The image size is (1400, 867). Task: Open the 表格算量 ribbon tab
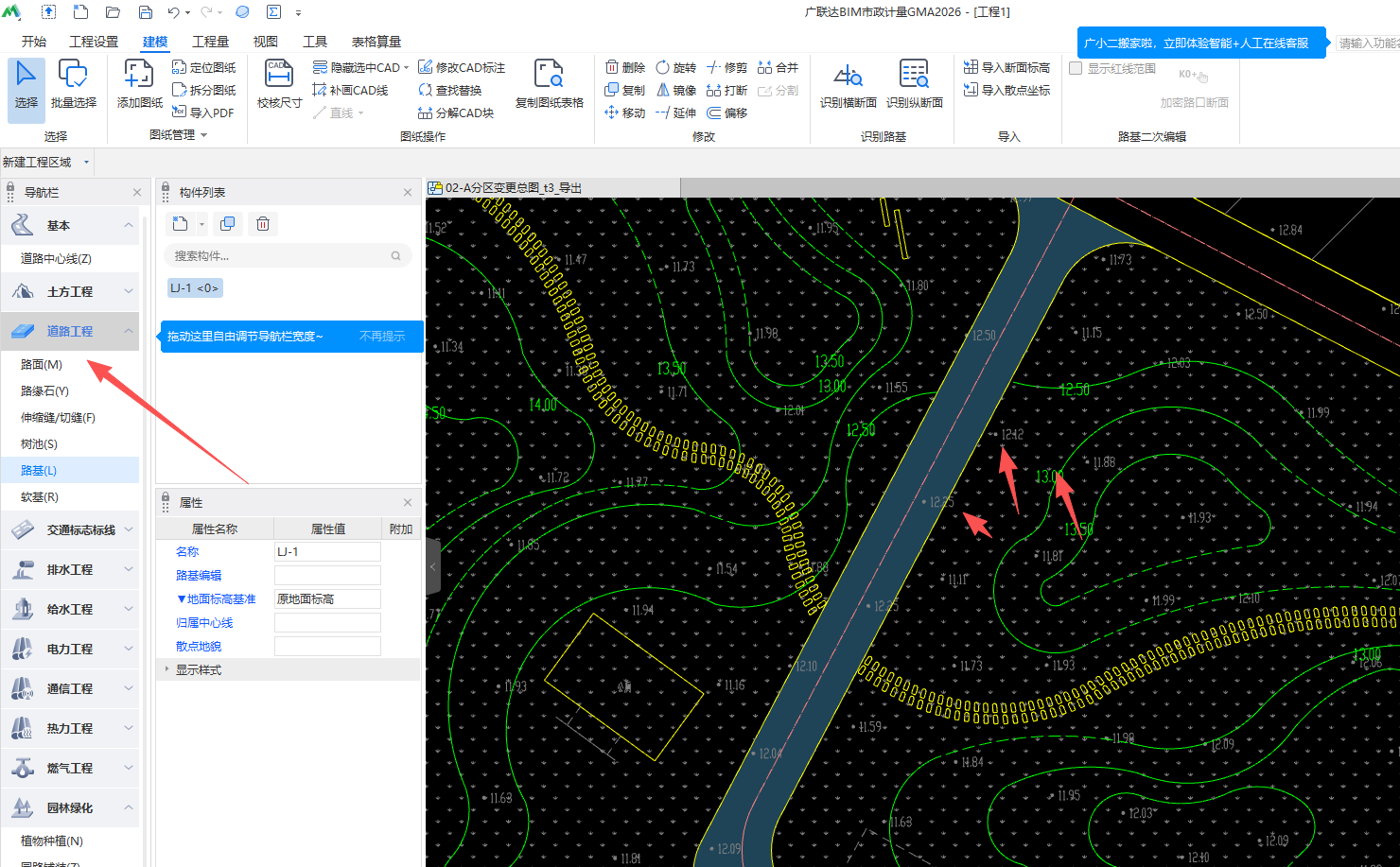click(376, 42)
